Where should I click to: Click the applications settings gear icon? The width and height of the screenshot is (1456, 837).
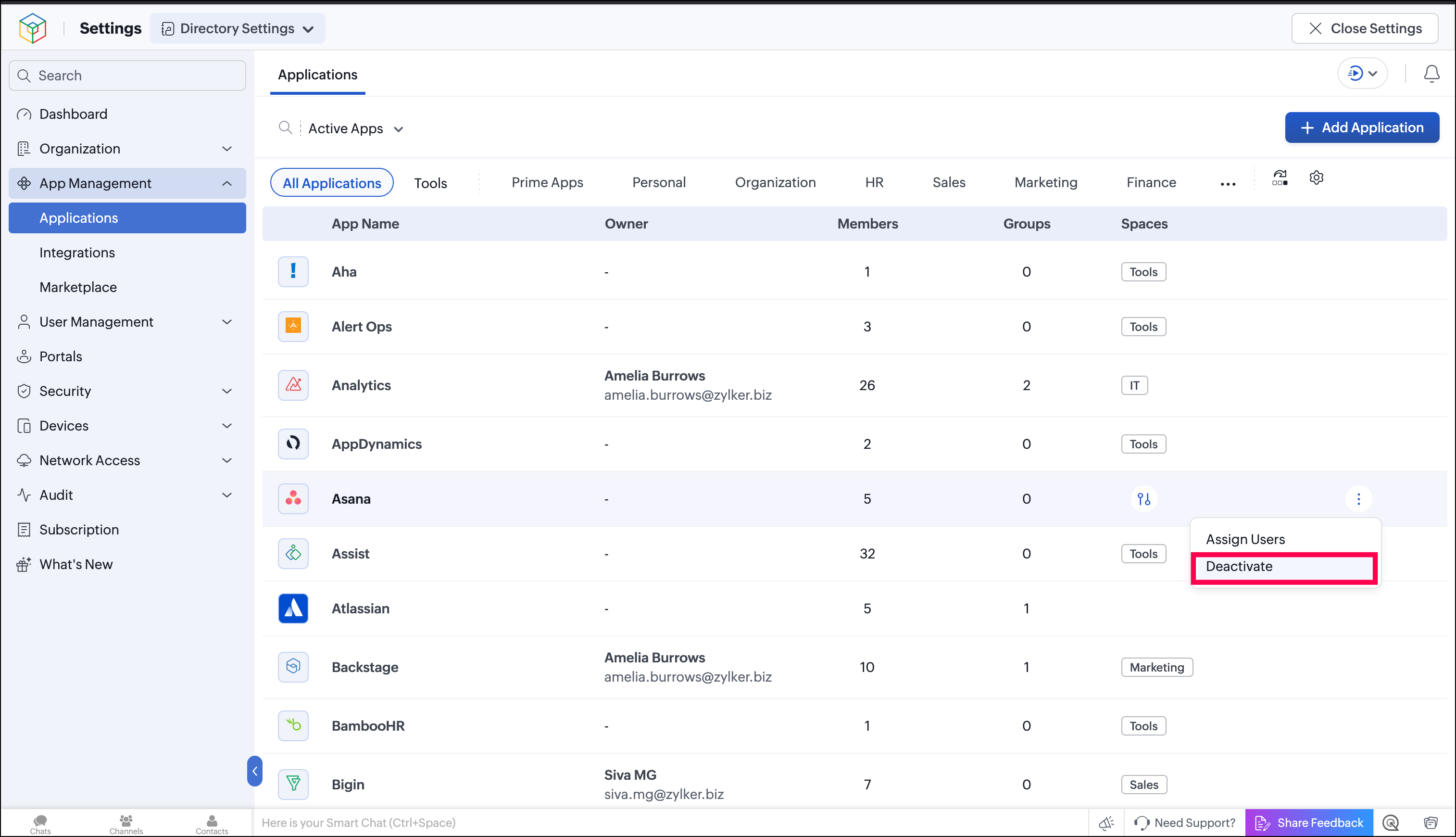(x=1317, y=178)
